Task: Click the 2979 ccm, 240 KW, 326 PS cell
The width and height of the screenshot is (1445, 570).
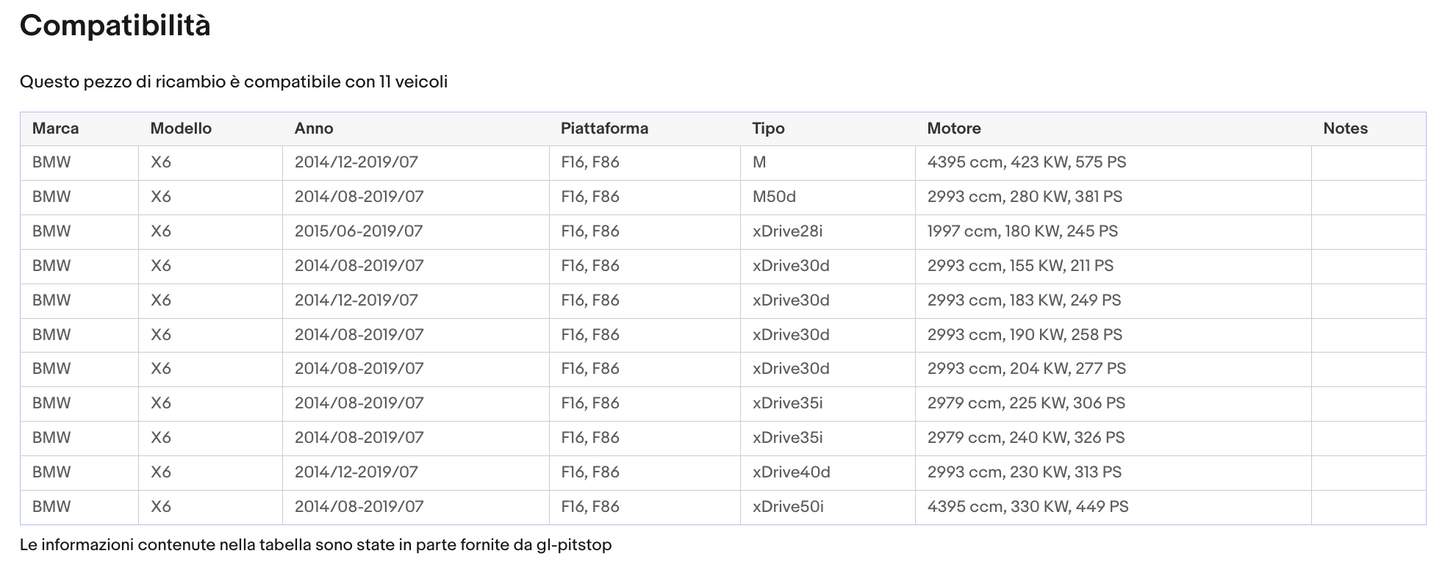Action: pos(1026,438)
